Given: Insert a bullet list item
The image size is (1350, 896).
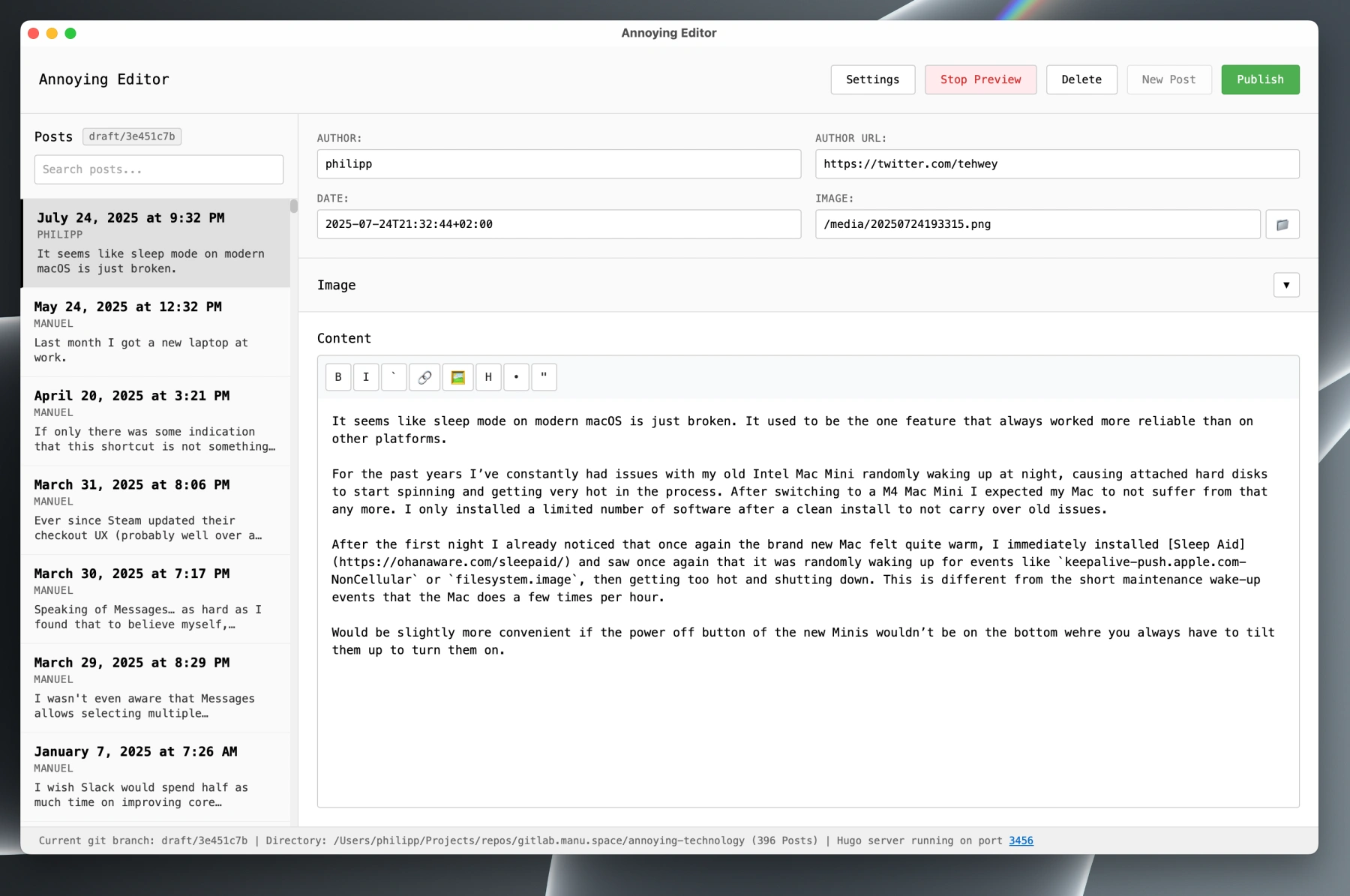Looking at the screenshot, I should coord(516,377).
